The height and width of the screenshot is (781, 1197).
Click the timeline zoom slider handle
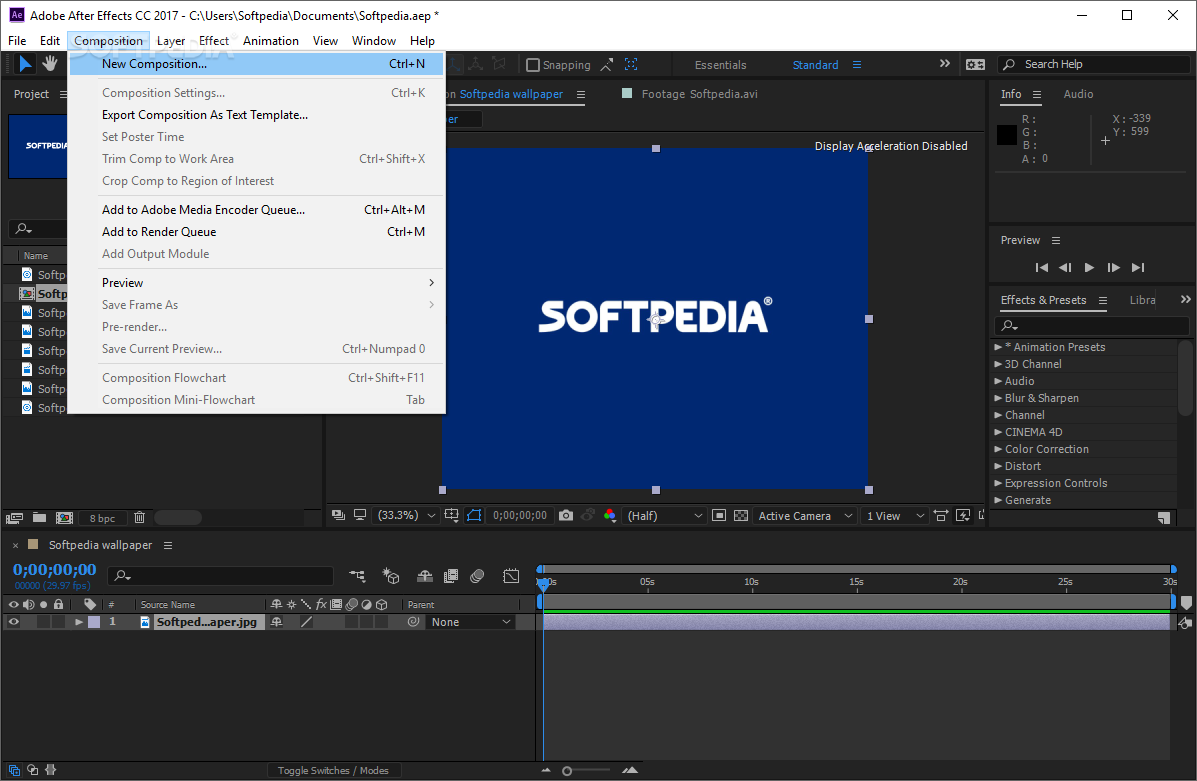[567, 771]
